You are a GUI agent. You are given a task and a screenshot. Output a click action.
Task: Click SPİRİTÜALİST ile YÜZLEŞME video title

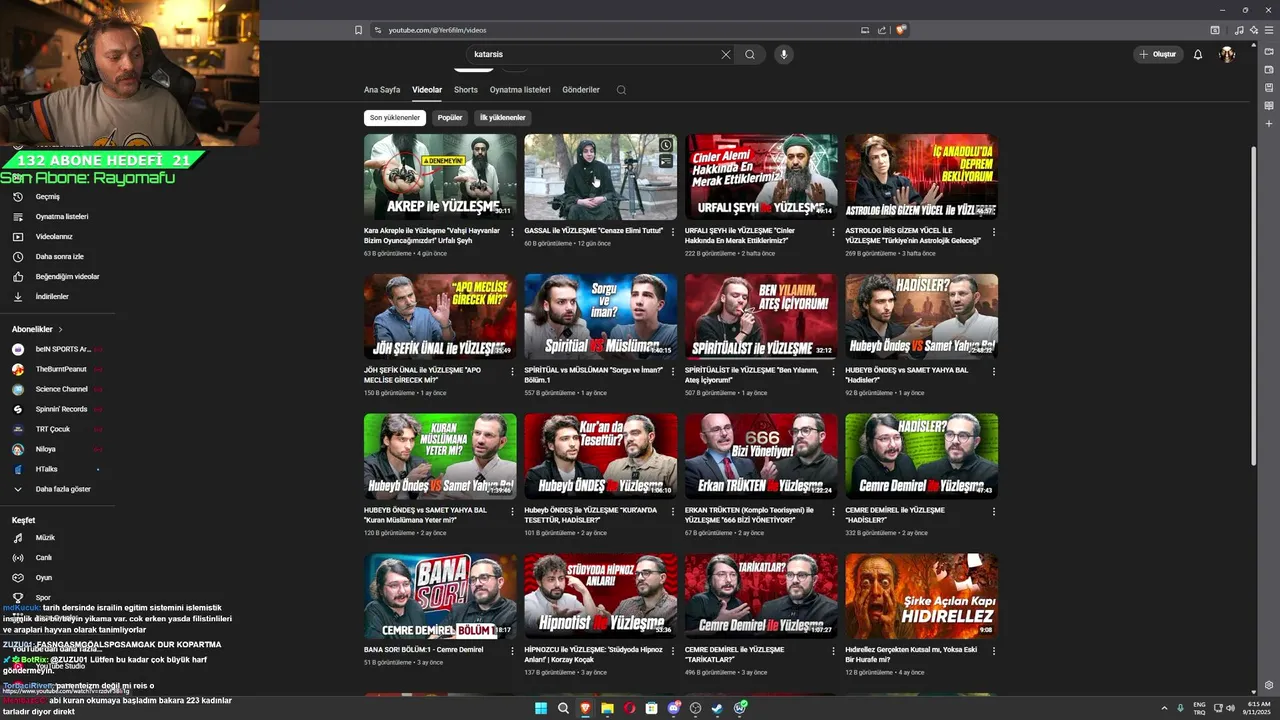(751, 375)
